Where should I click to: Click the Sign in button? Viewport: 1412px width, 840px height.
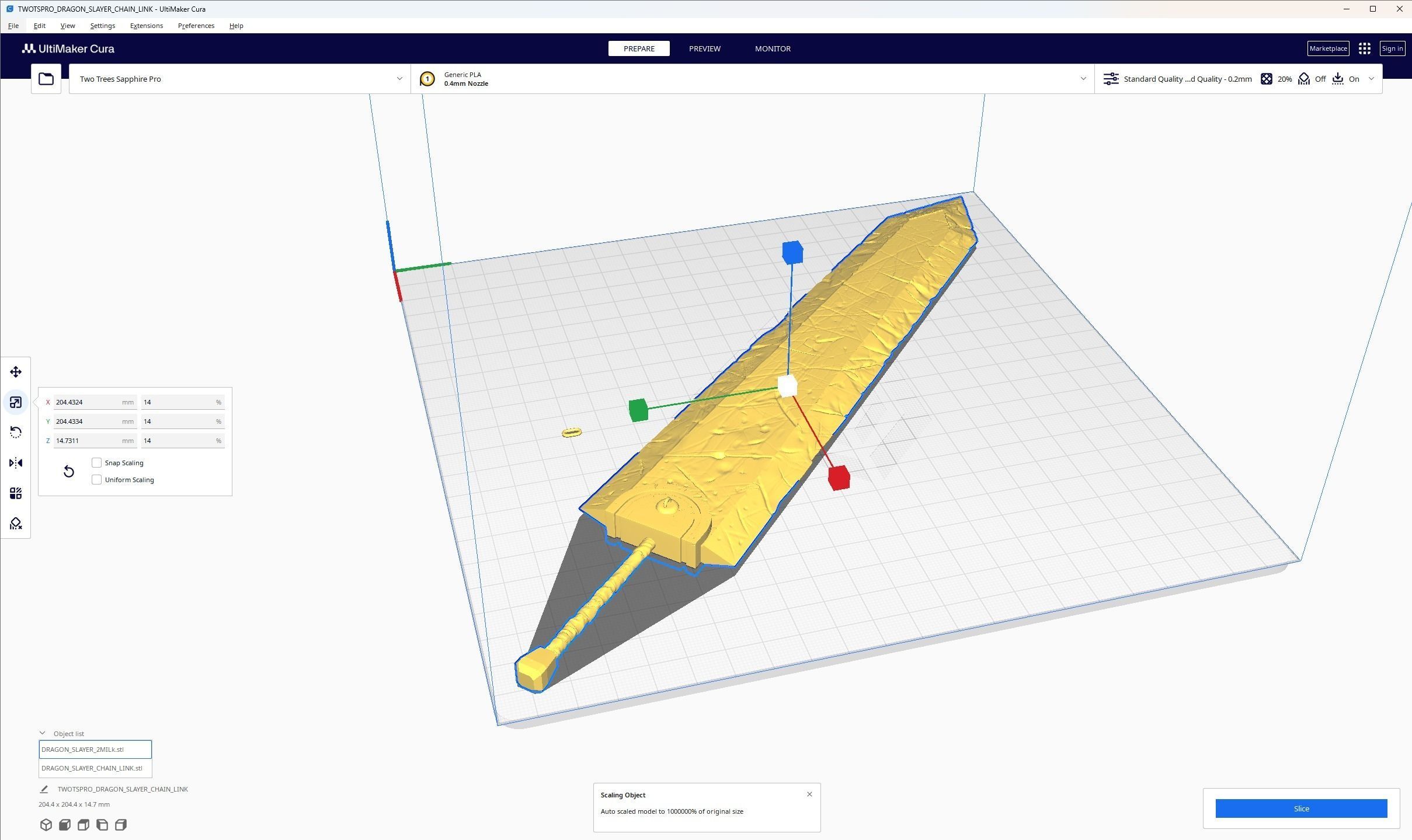(x=1392, y=48)
